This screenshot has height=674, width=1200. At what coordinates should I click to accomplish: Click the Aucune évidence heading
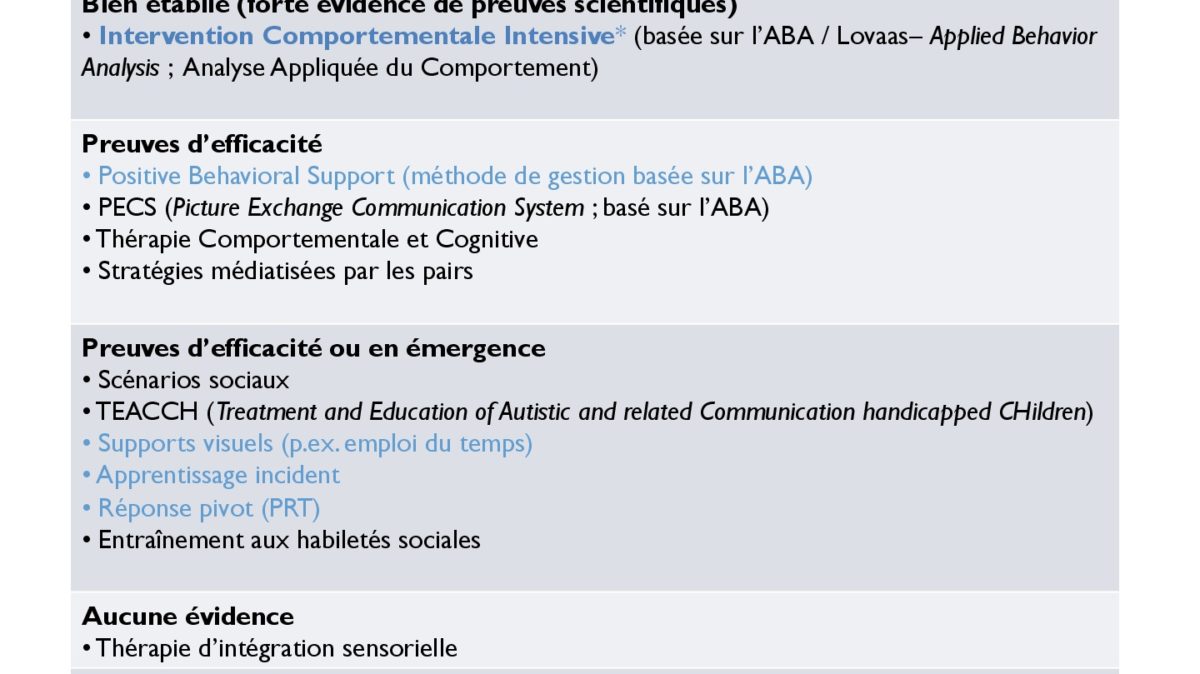click(188, 616)
